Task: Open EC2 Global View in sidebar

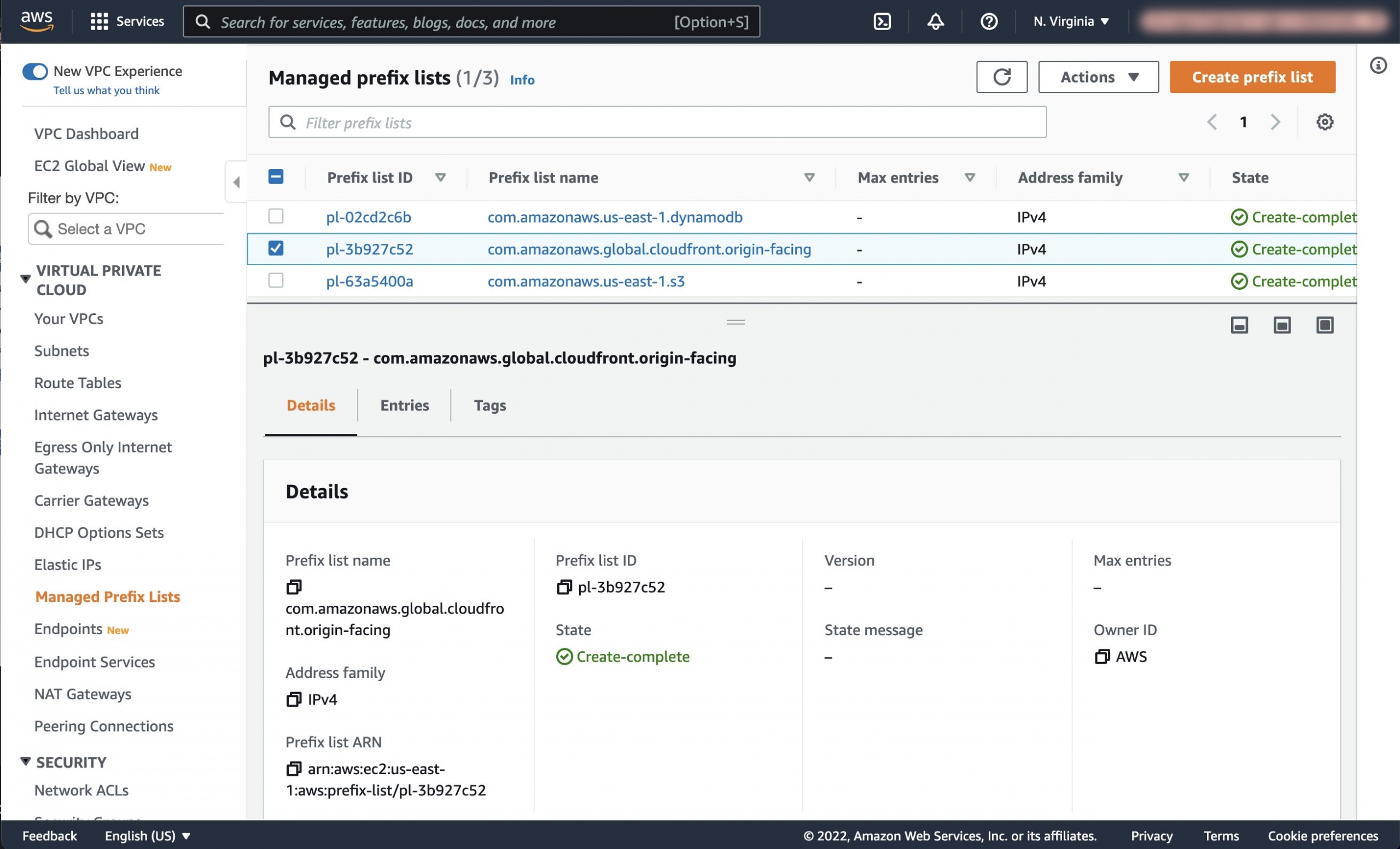Action: [89, 166]
